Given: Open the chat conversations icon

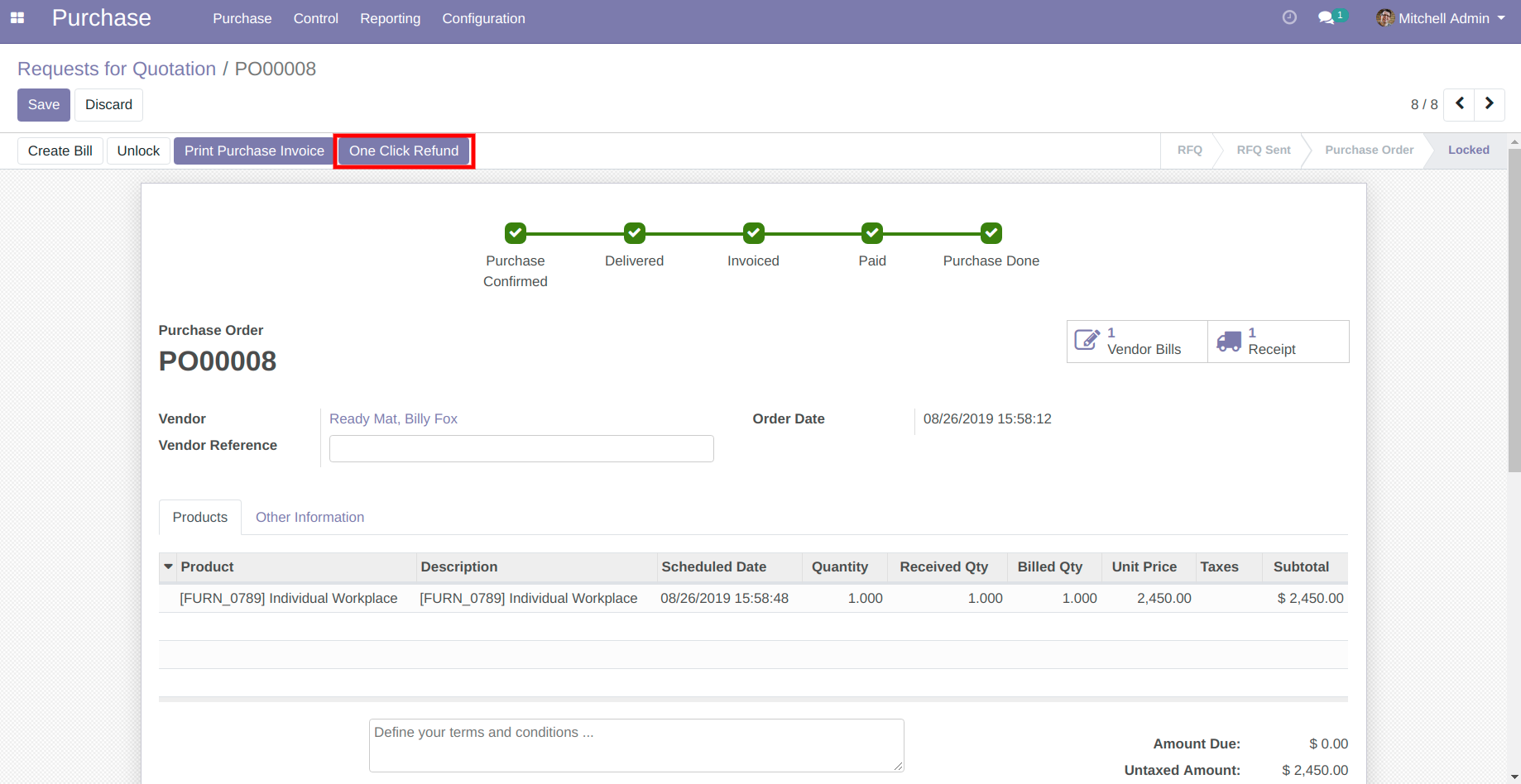Looking at the screenshot, I should coord(1327,18).
